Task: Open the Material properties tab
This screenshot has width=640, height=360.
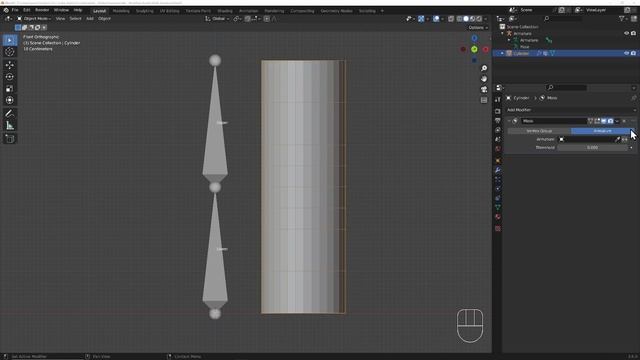Action: point(498,217)
